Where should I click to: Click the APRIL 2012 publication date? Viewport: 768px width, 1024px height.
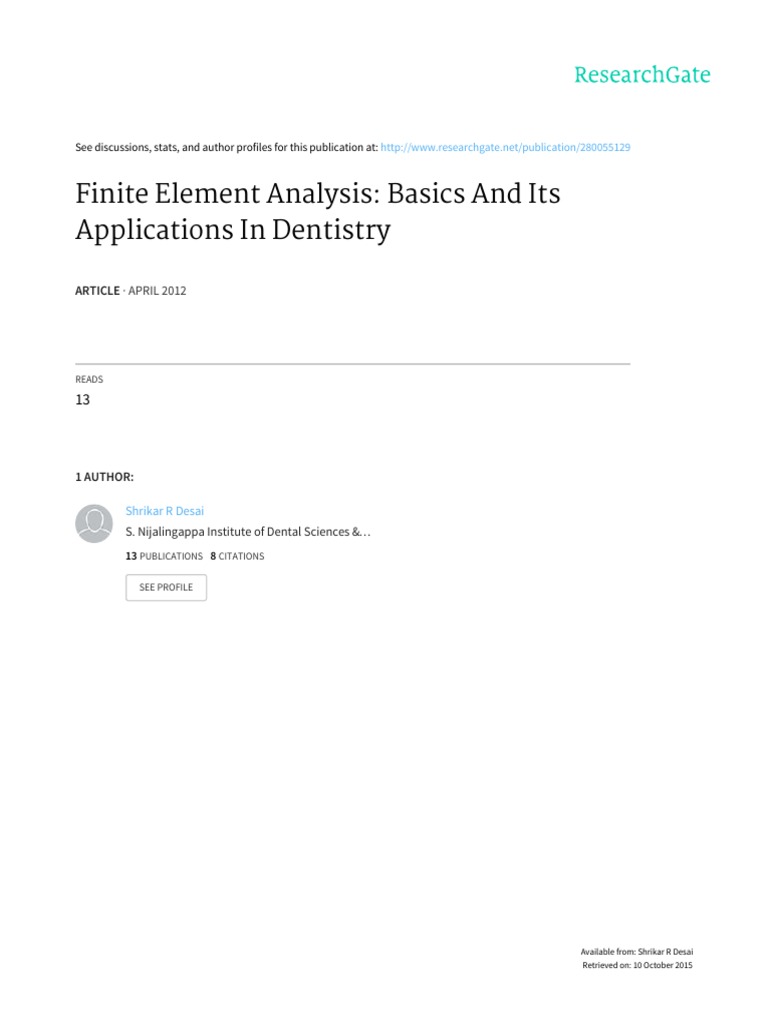155,291
